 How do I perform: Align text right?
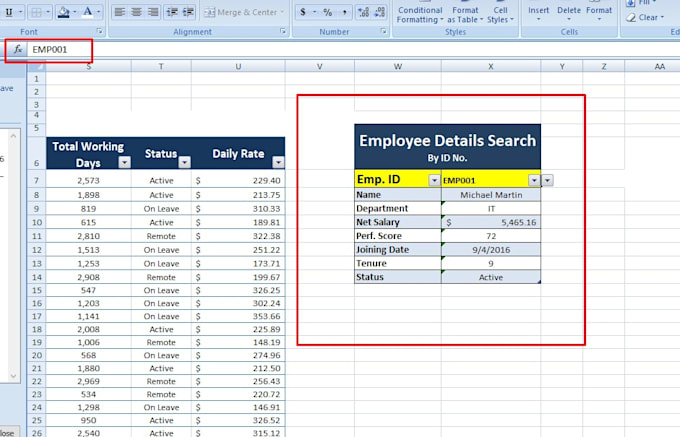click(x=153, y=12)
